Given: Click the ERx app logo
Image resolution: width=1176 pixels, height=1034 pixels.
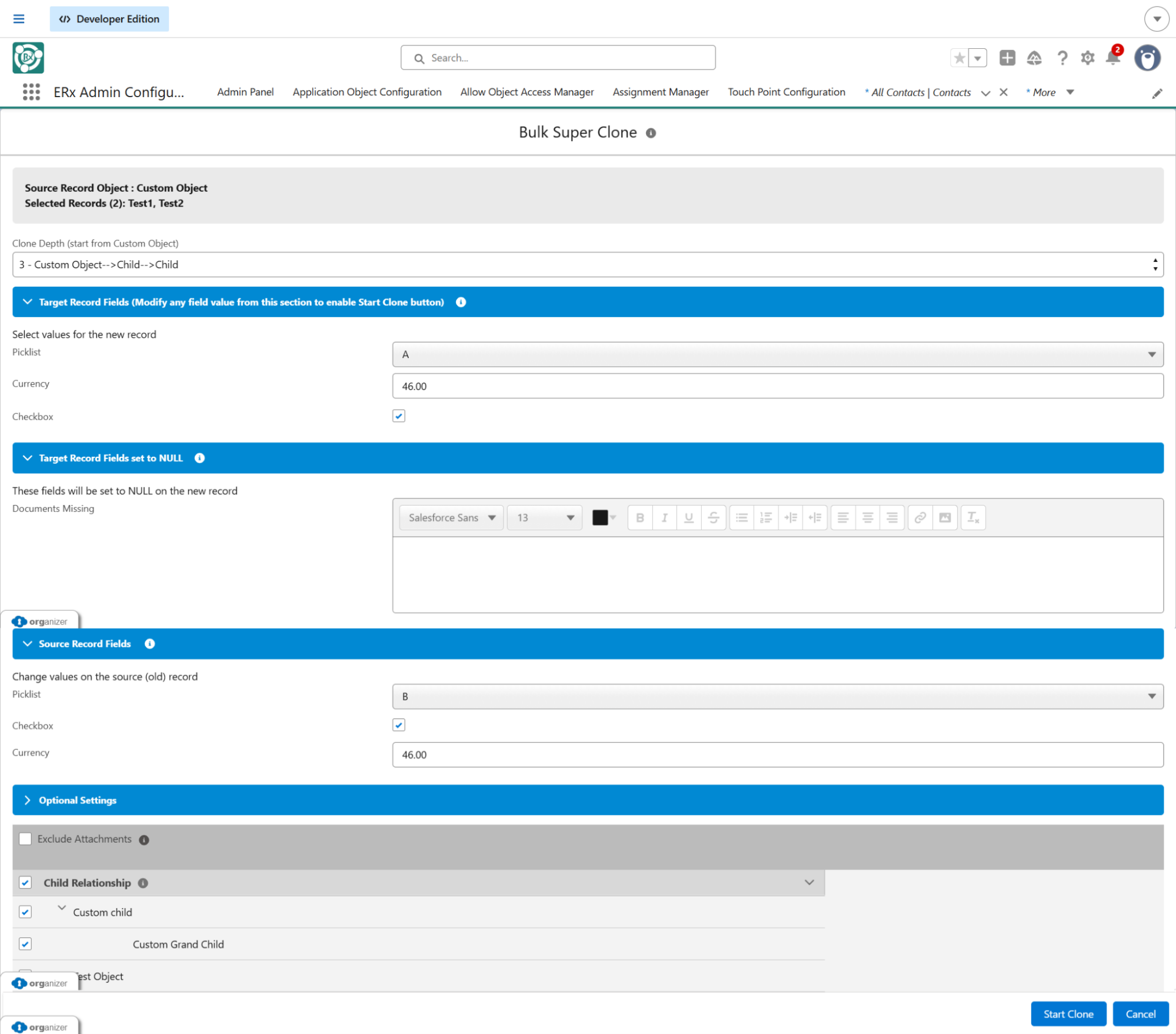Looking at the screenshot, I should coord(28,58).
